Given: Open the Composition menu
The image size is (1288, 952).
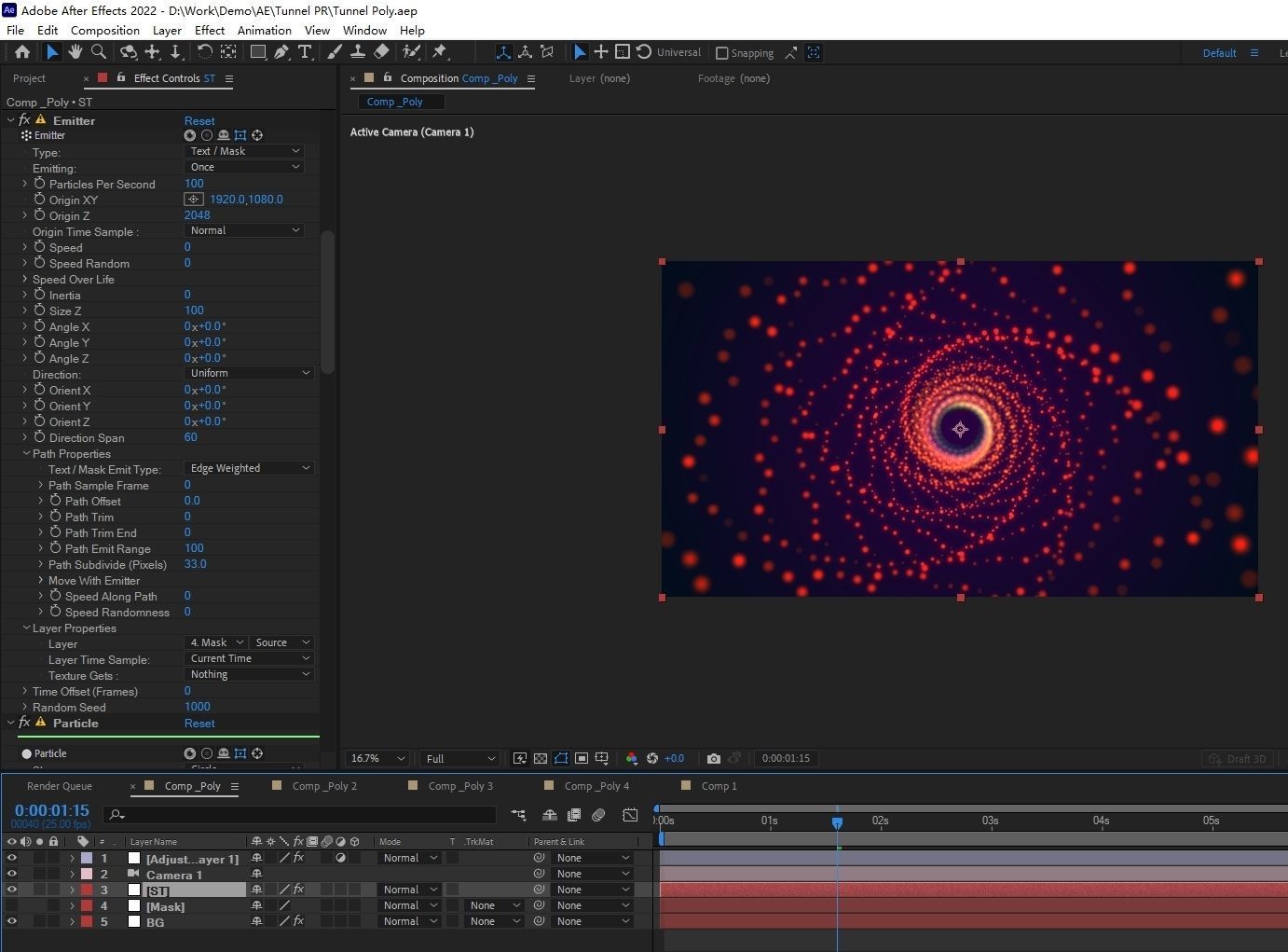Looking at the screenshot, I should point(105,30).
